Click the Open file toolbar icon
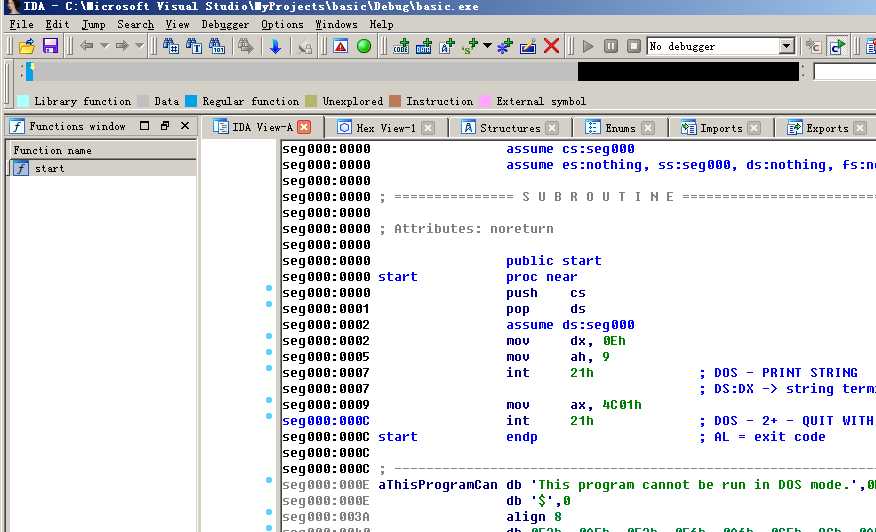This screenshot has width=876, height=532. (27, 46)
